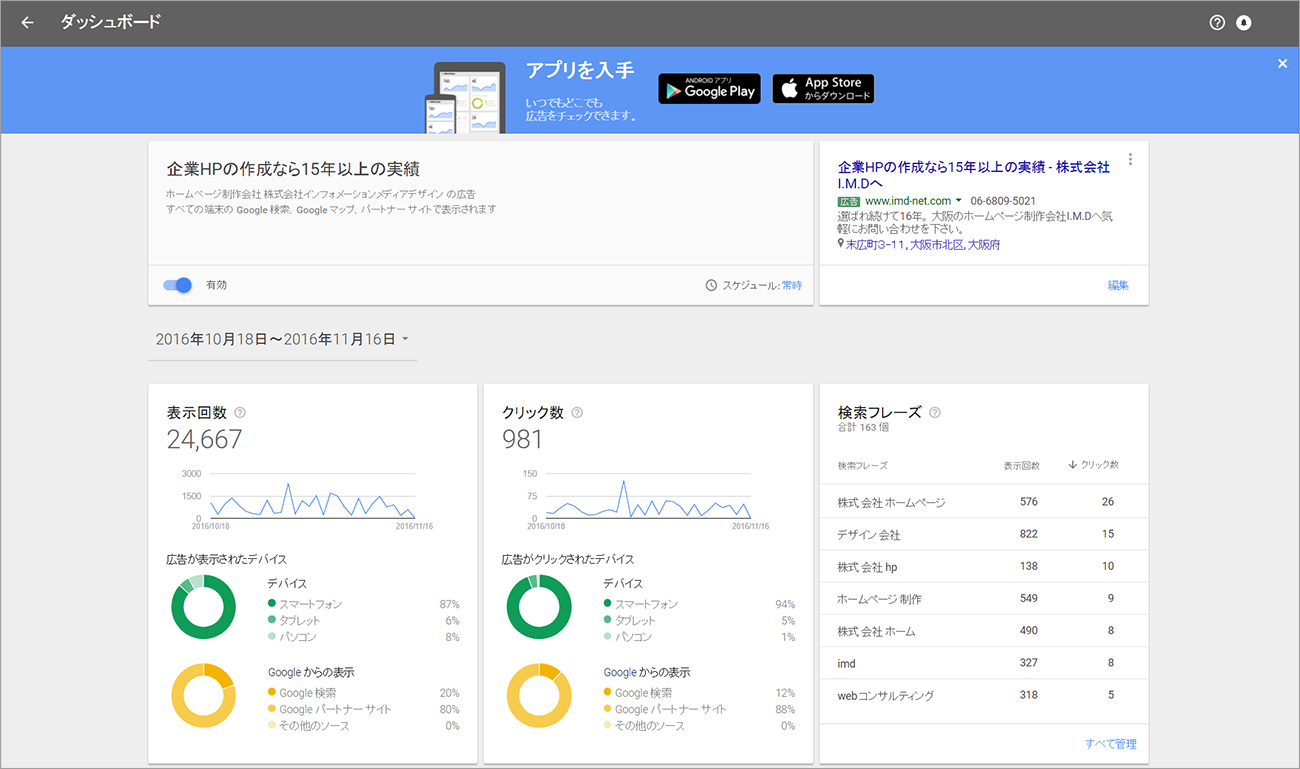
Task: Click スマートフォン 94% legend in clicks card
Action: click(700, 604)
